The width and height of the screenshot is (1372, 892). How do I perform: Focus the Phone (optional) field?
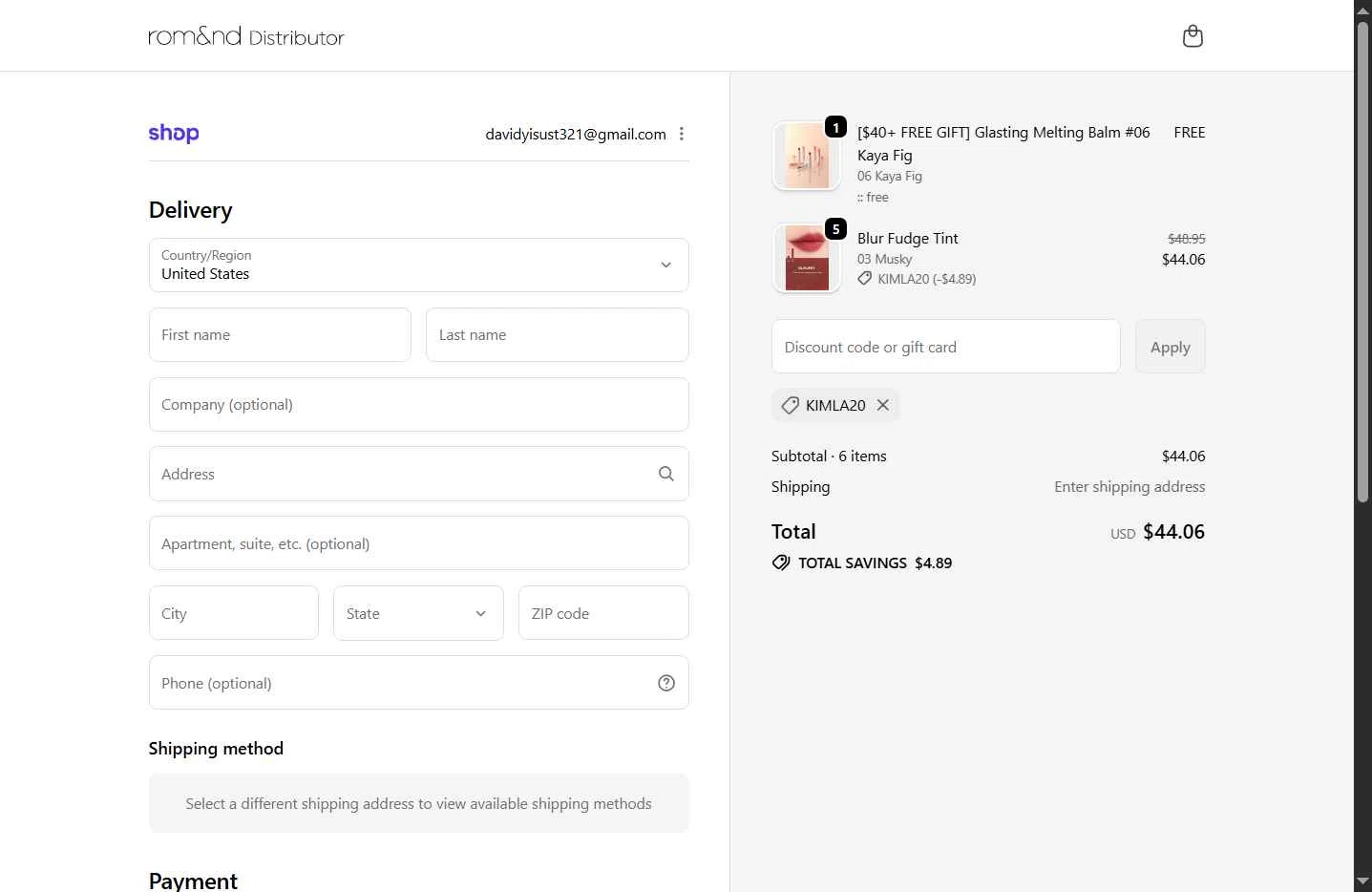coord(418,683)
